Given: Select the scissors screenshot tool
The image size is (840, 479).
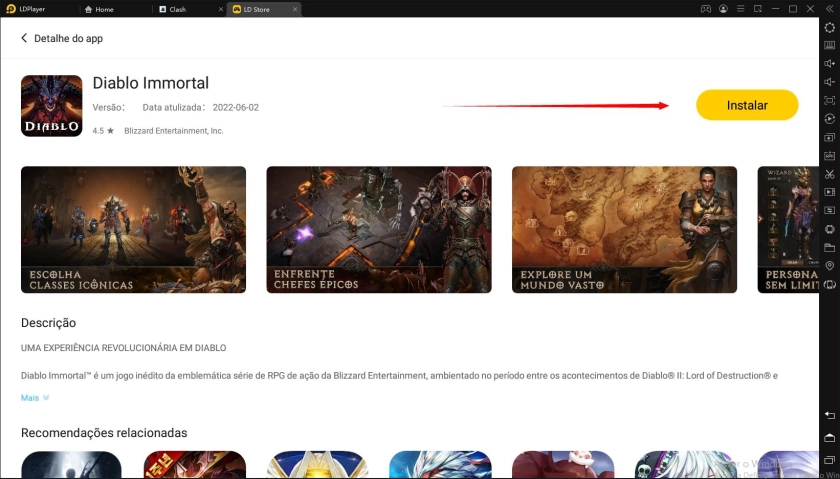Looking at the screenshot, I should 829,174.
